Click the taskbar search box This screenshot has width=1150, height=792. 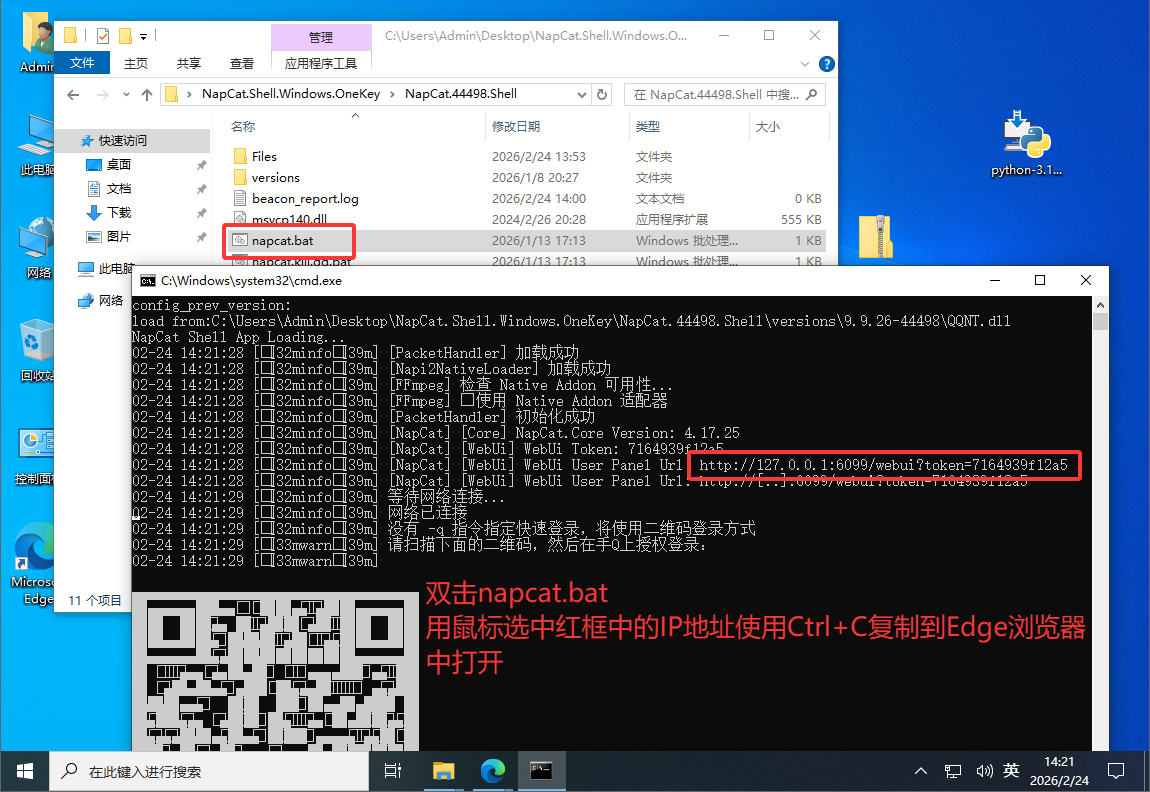(209, 771)
